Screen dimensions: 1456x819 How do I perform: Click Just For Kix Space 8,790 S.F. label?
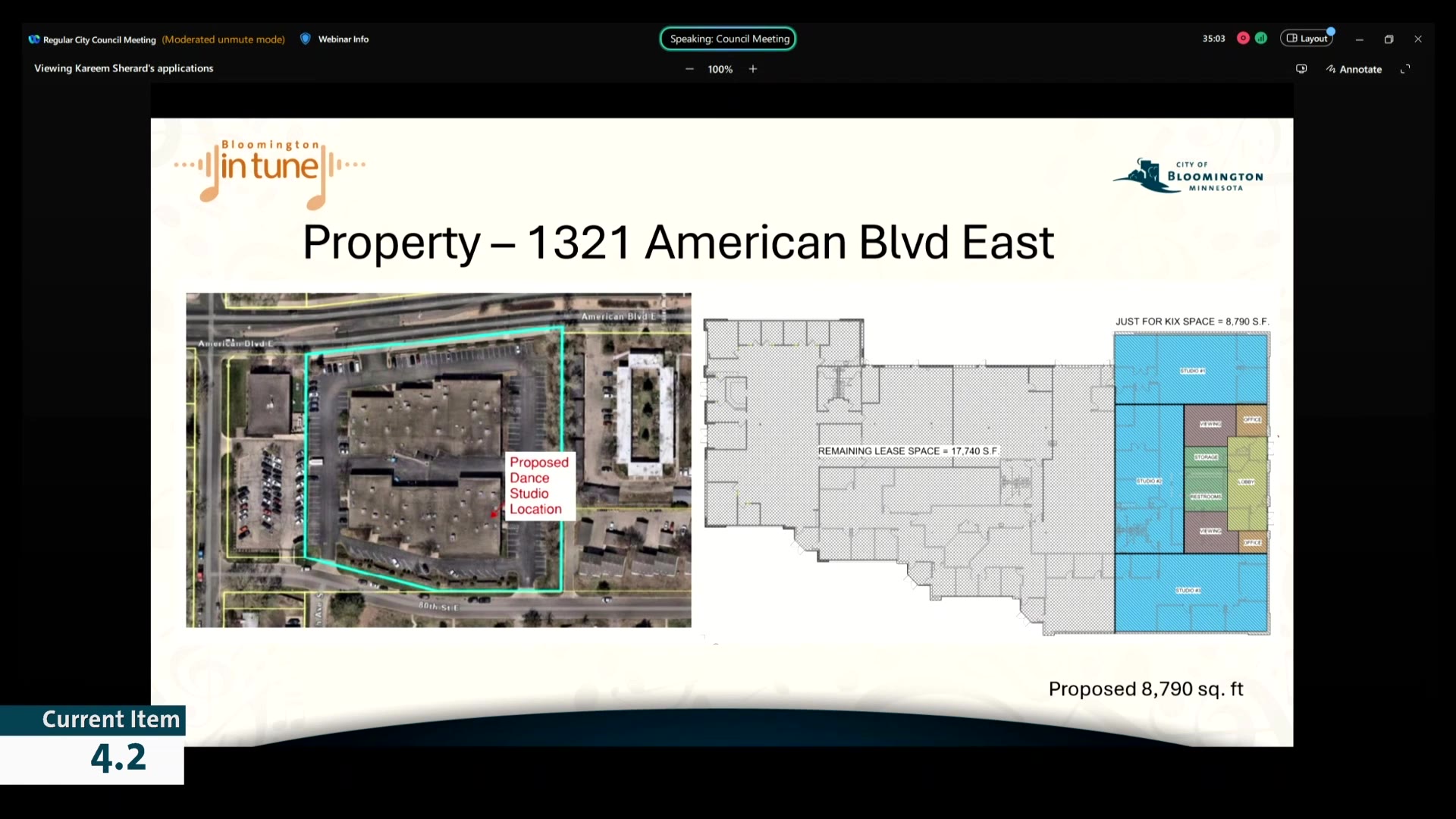(1191, 322)
